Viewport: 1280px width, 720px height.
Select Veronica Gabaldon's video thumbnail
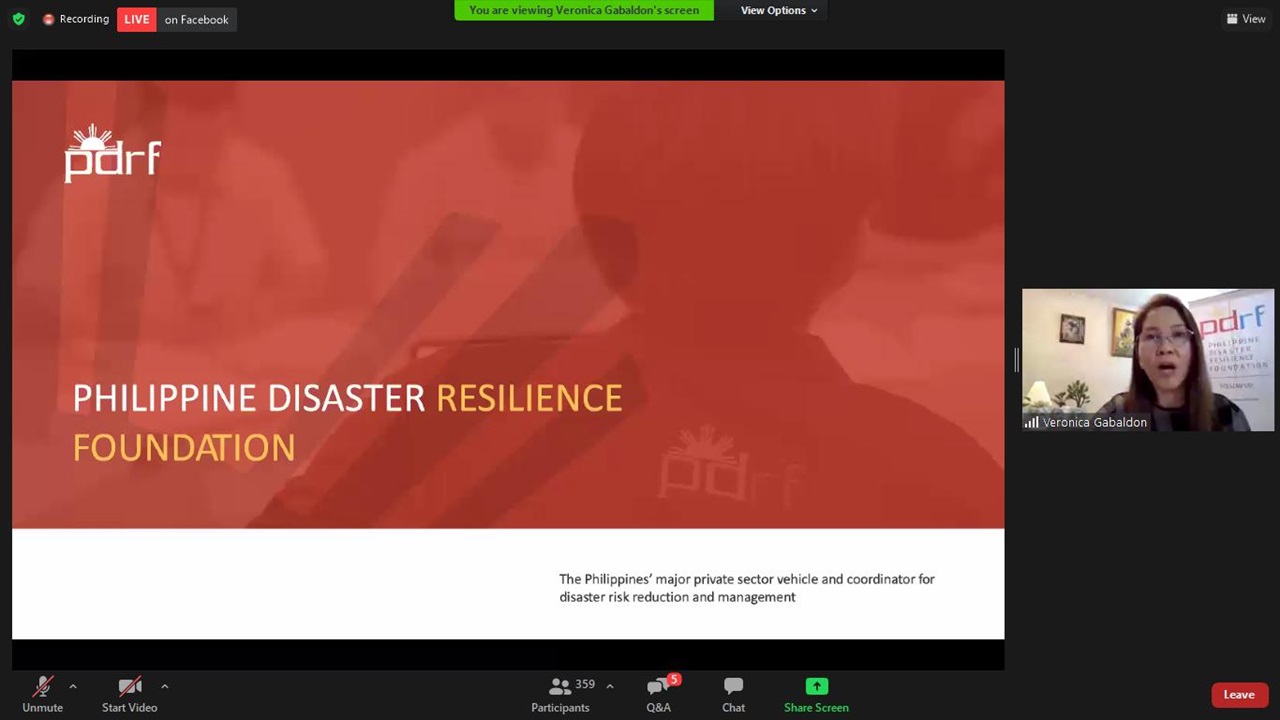[1148, 360]
